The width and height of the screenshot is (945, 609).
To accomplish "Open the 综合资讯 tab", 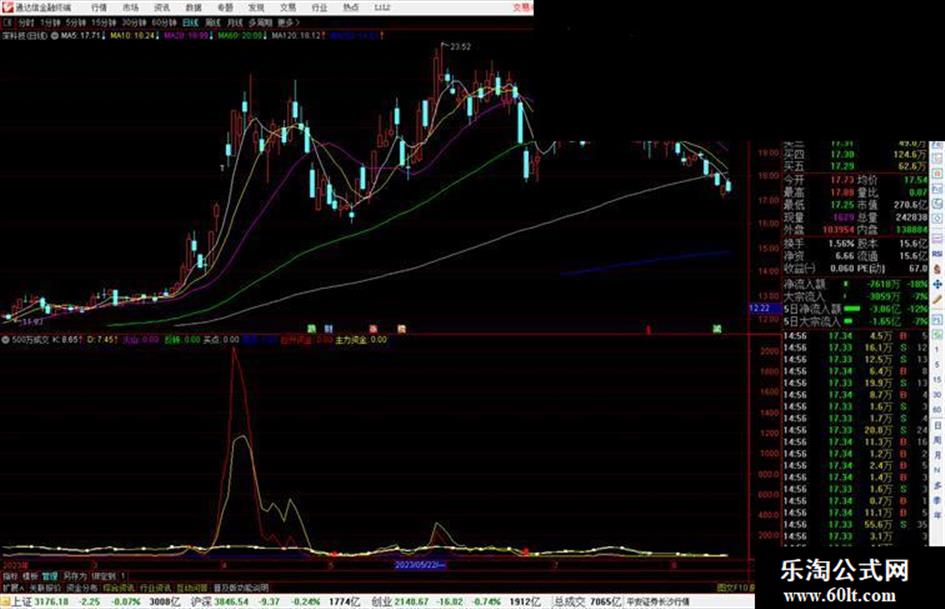I will [x=119, y=587].
